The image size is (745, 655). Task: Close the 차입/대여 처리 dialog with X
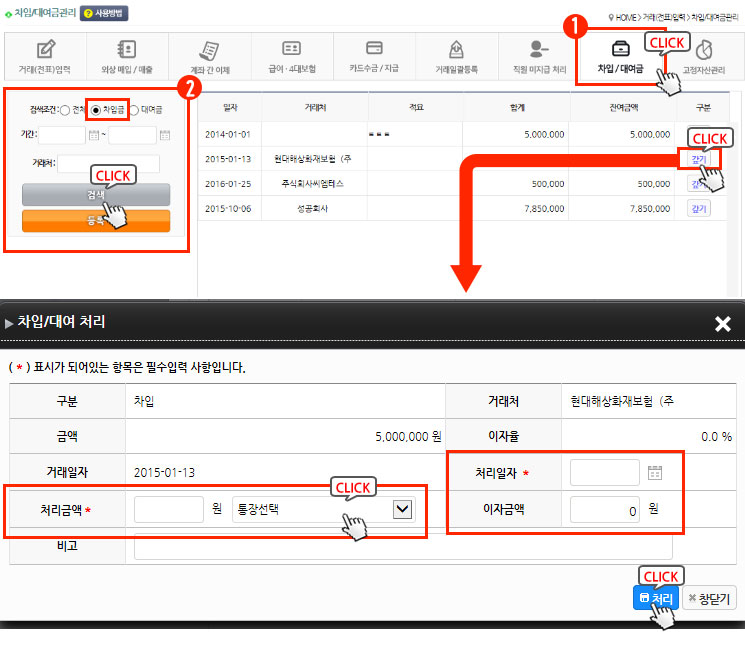(723, 323)
